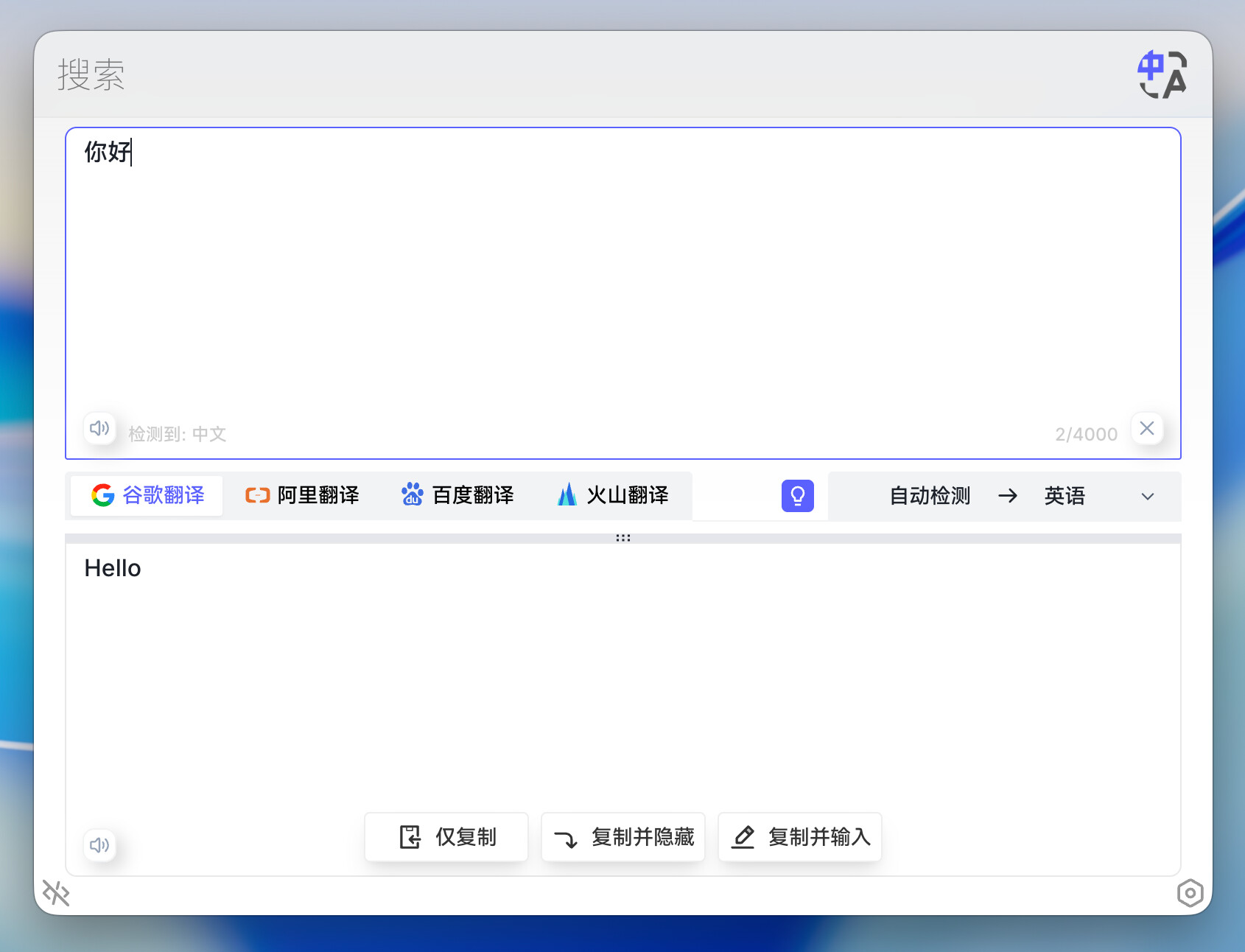Toggle the purple lightbulb button

[x=798, y=496]
